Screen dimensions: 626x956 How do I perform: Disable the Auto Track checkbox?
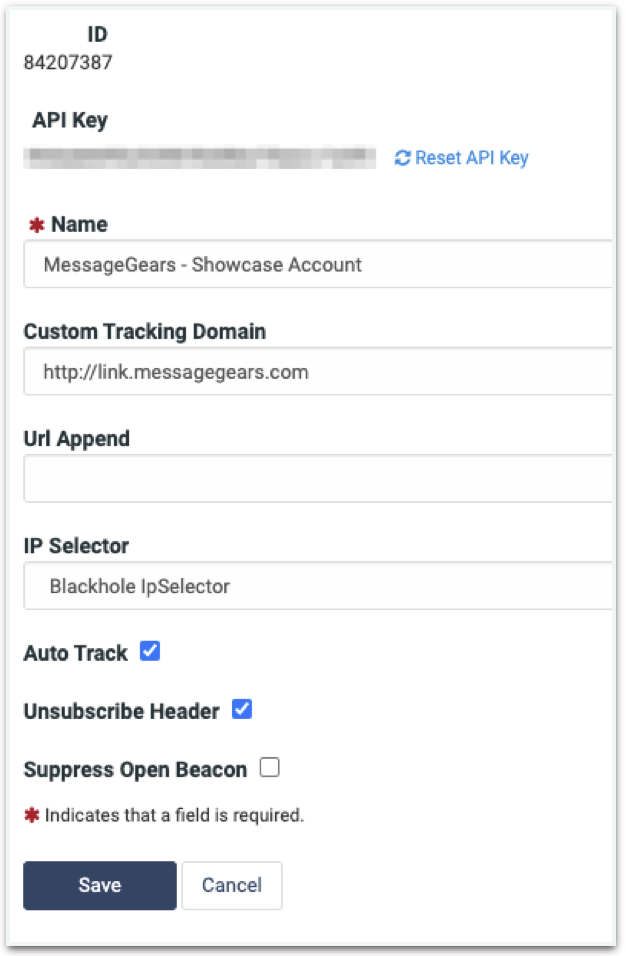(150, 651)
